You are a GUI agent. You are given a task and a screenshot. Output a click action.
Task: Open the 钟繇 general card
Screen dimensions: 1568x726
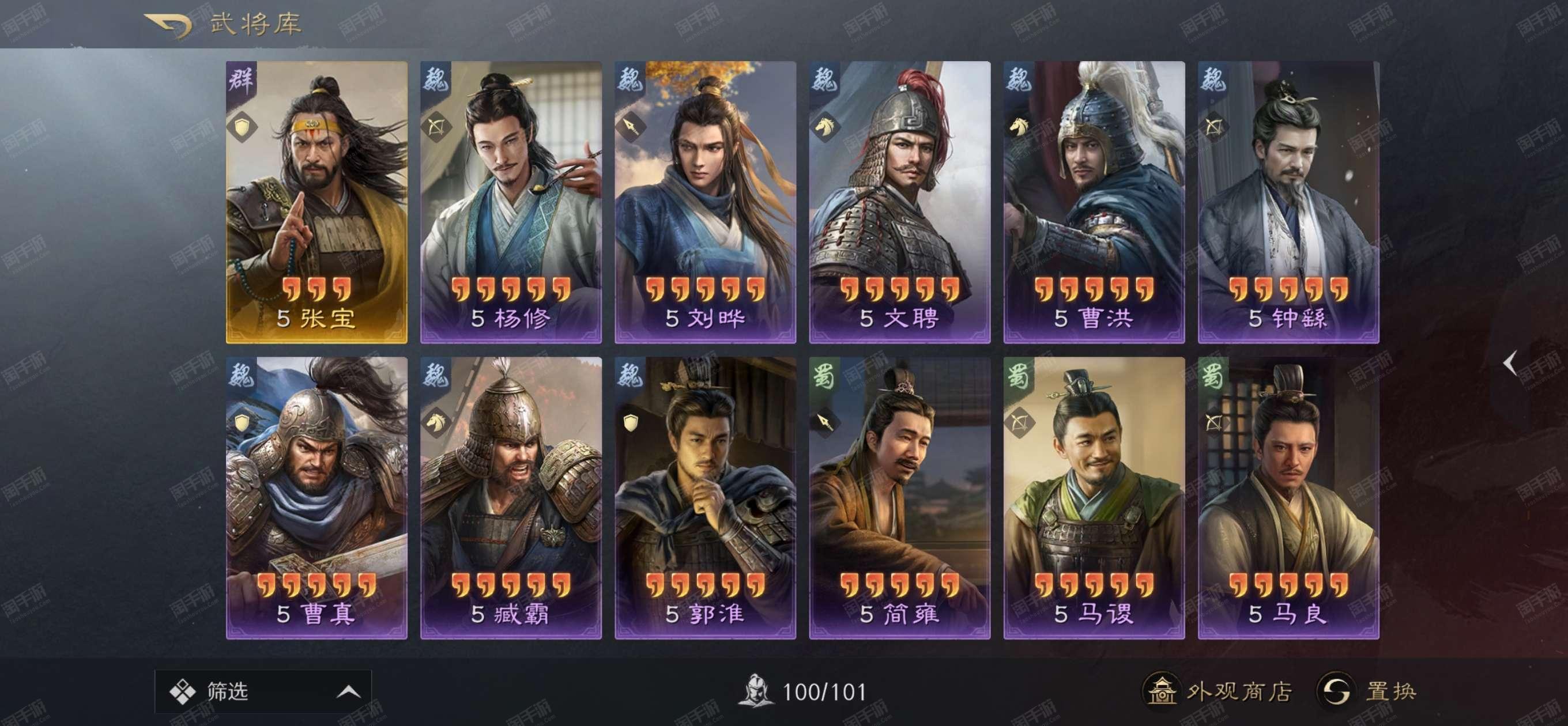[1288, 202]
